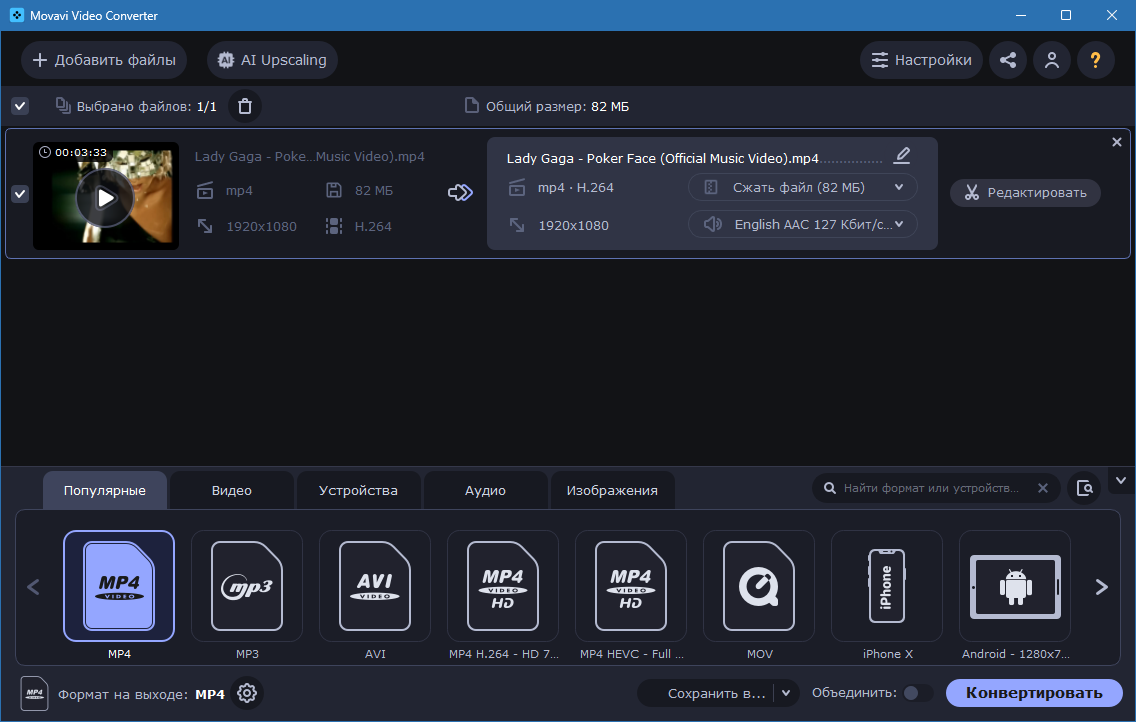Click source resolution 1920x1080 value
The width and height of the screenshot is (1136, 722).
click(x=262, y=227)
